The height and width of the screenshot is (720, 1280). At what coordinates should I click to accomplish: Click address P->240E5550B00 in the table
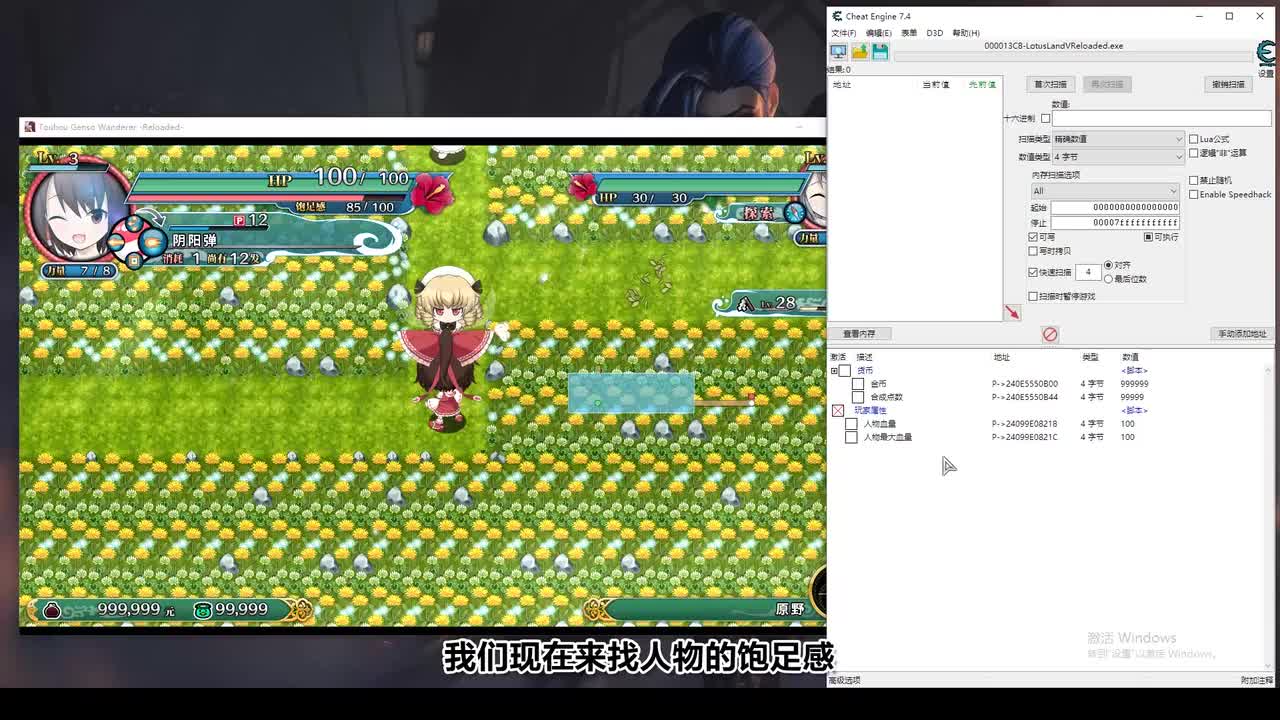[x=1025, y=384]
